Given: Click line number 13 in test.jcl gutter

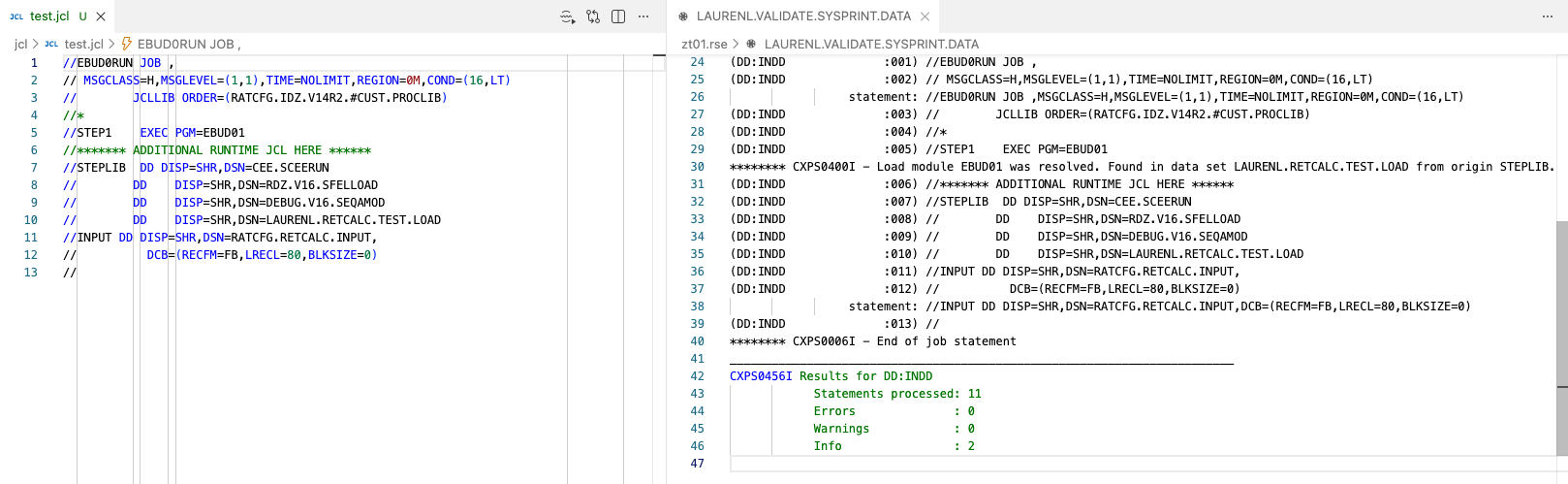Looking at the screenshot, I should tap(31, 273).
